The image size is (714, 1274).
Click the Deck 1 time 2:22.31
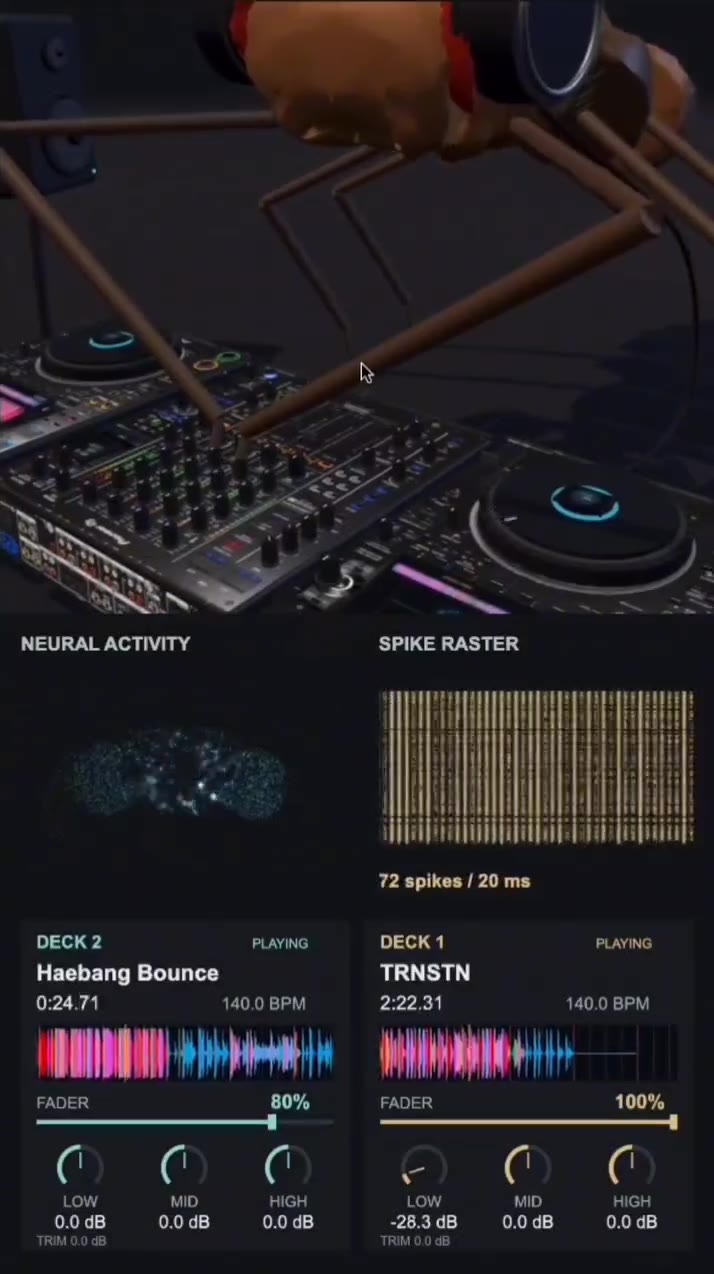(x=411, y=1003)
